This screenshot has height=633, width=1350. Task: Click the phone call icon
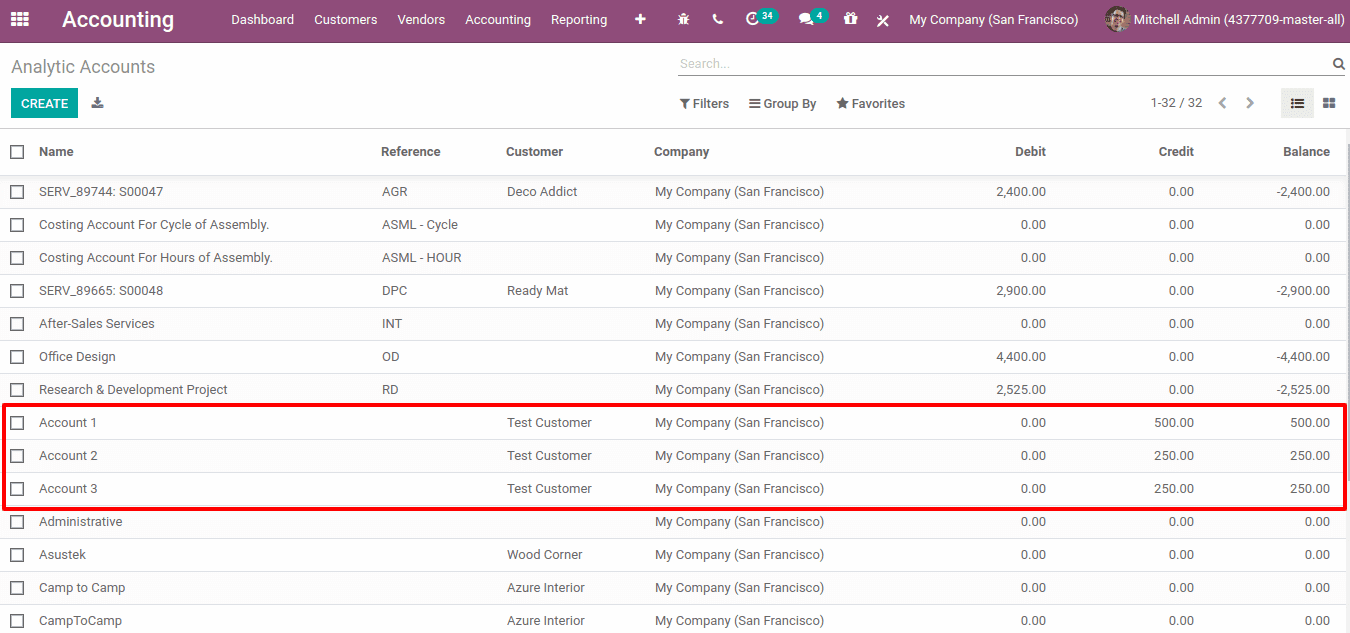tap(718, 19)
